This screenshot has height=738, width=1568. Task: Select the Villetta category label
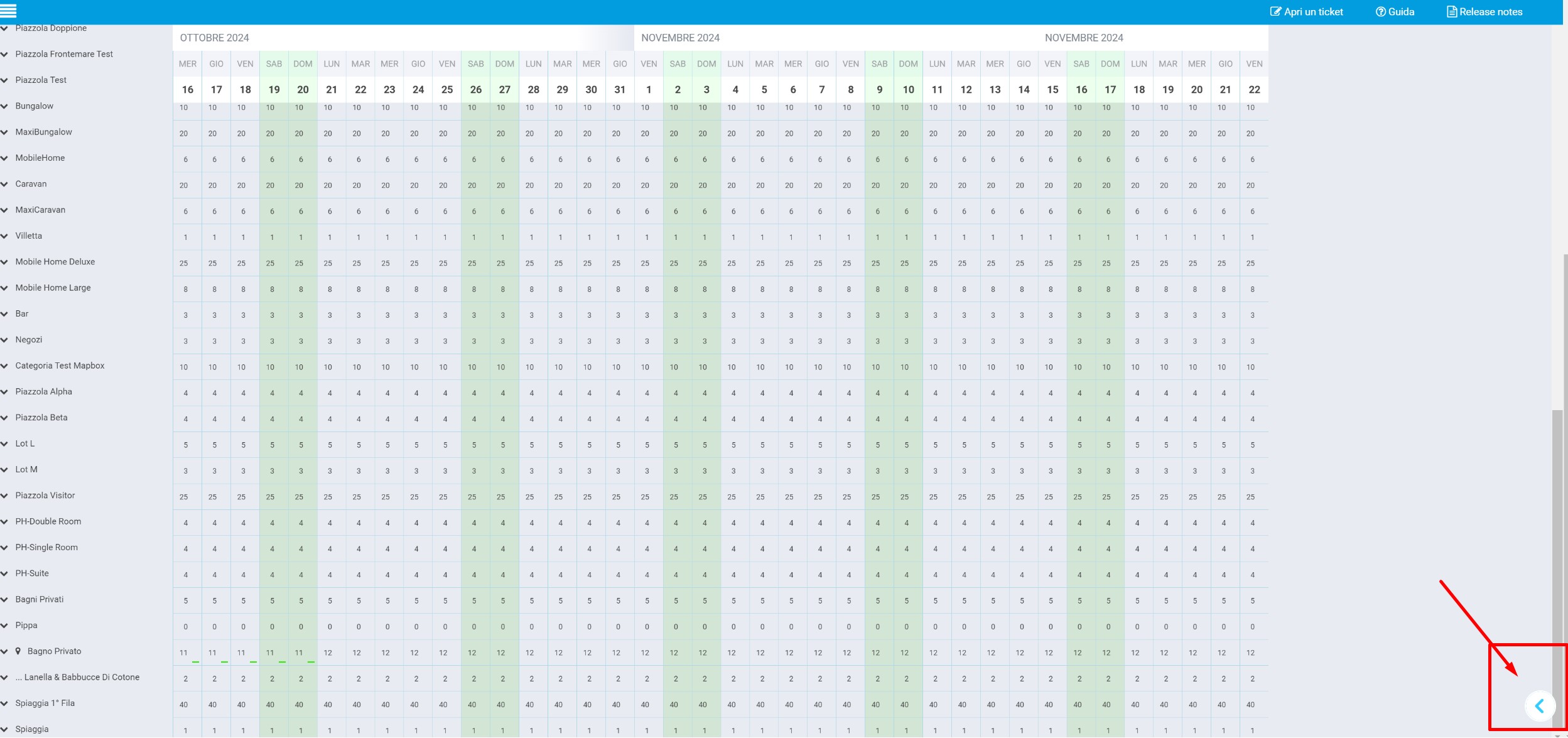[29, 236]
